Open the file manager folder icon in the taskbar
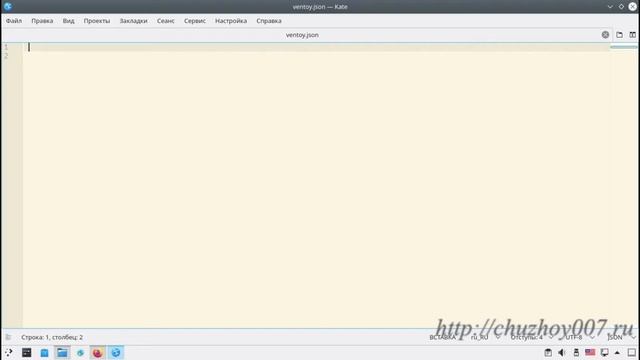640x360 pixels. tap(62, 352)
